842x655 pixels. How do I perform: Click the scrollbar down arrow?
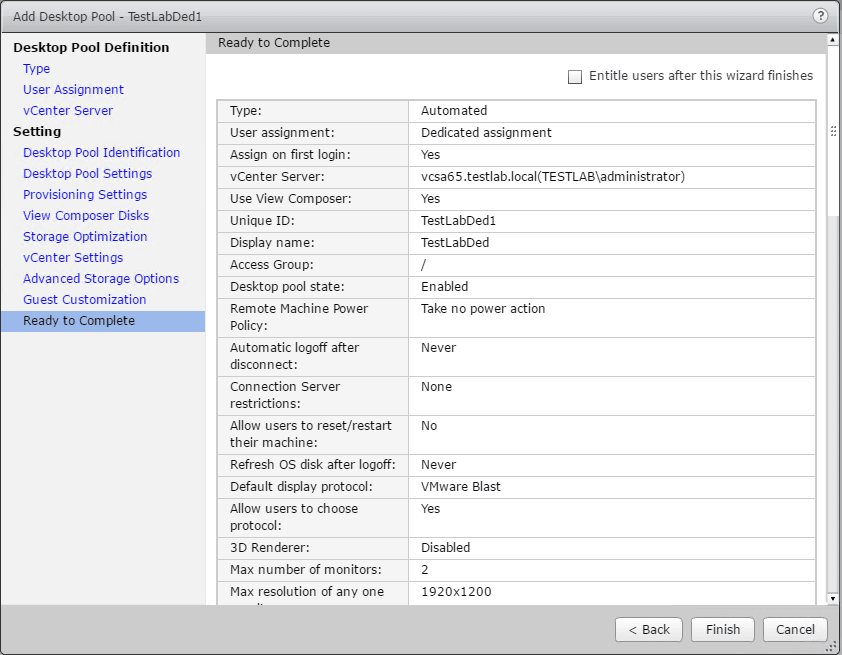coord(833,598)
